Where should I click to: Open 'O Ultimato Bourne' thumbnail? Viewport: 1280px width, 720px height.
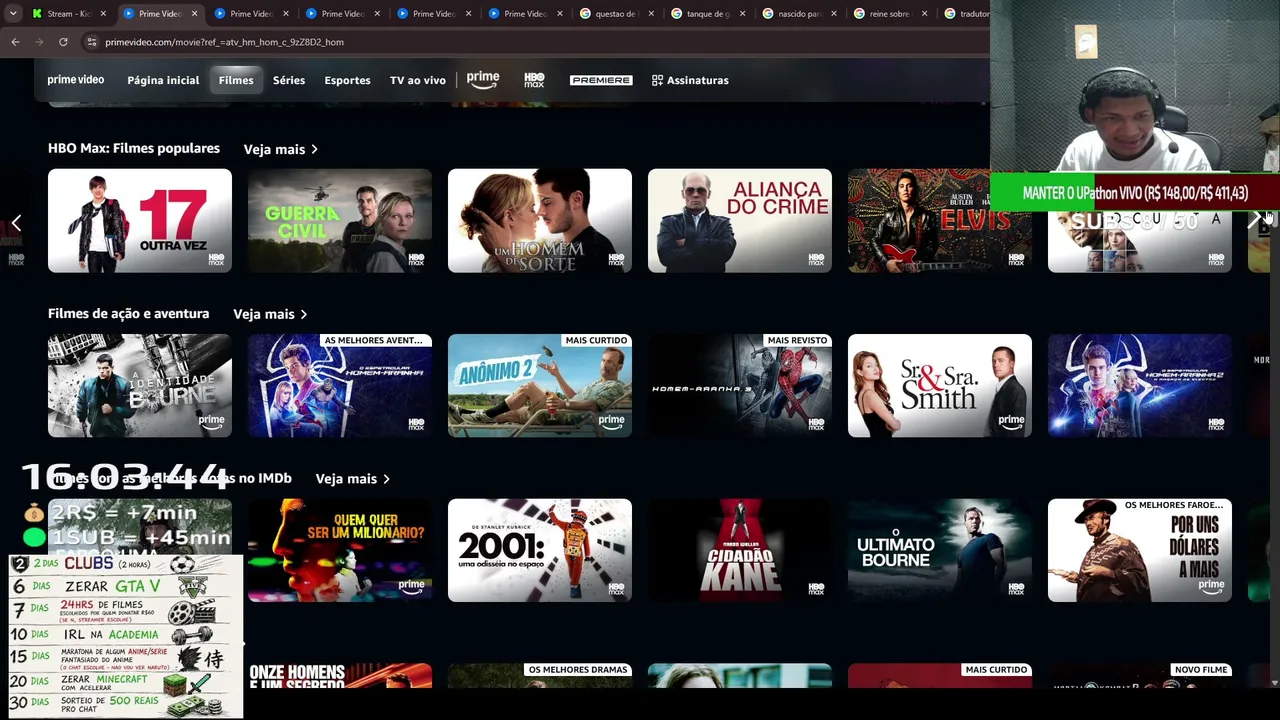940,551
